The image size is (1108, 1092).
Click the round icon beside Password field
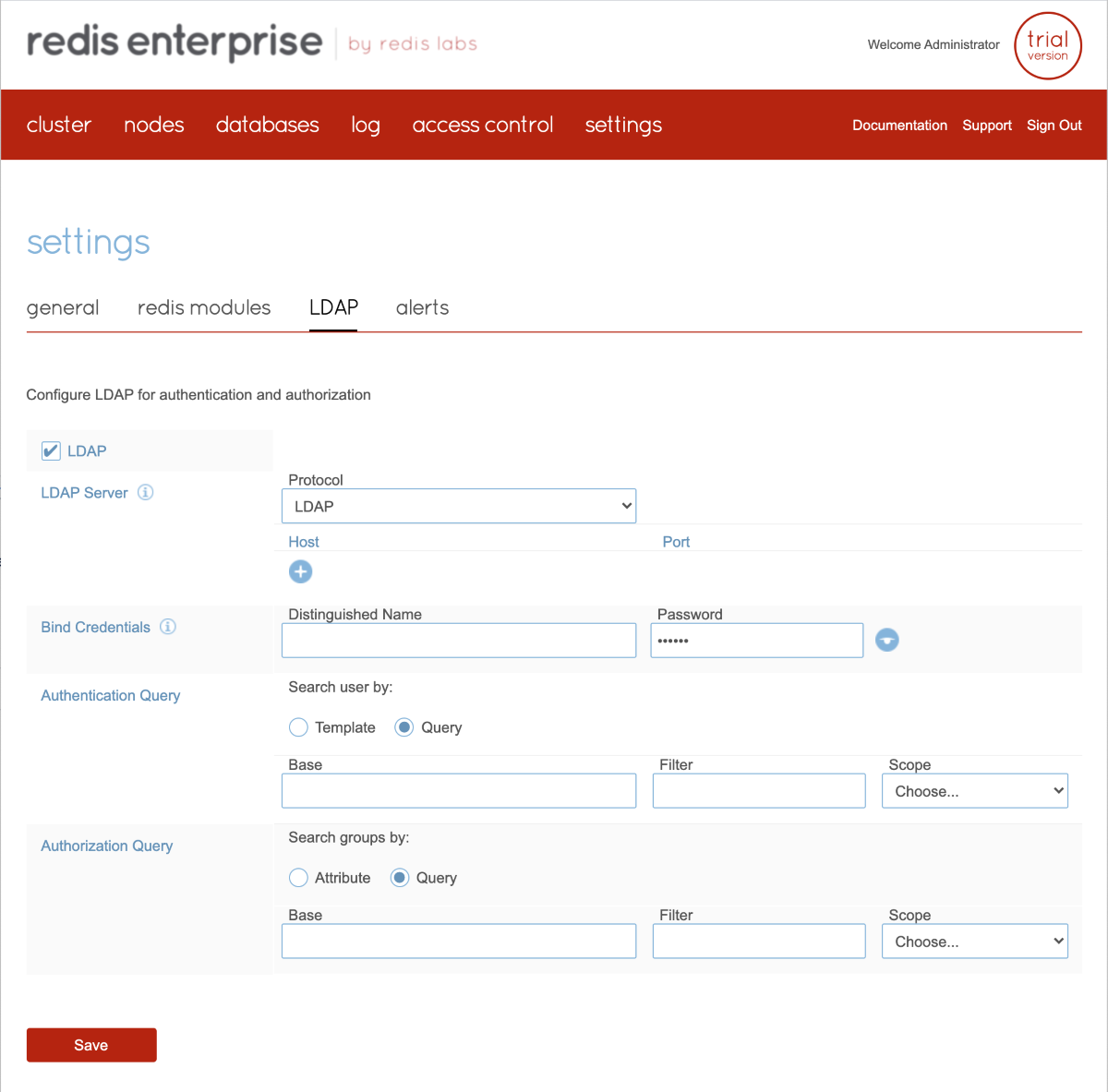(886, 640)
